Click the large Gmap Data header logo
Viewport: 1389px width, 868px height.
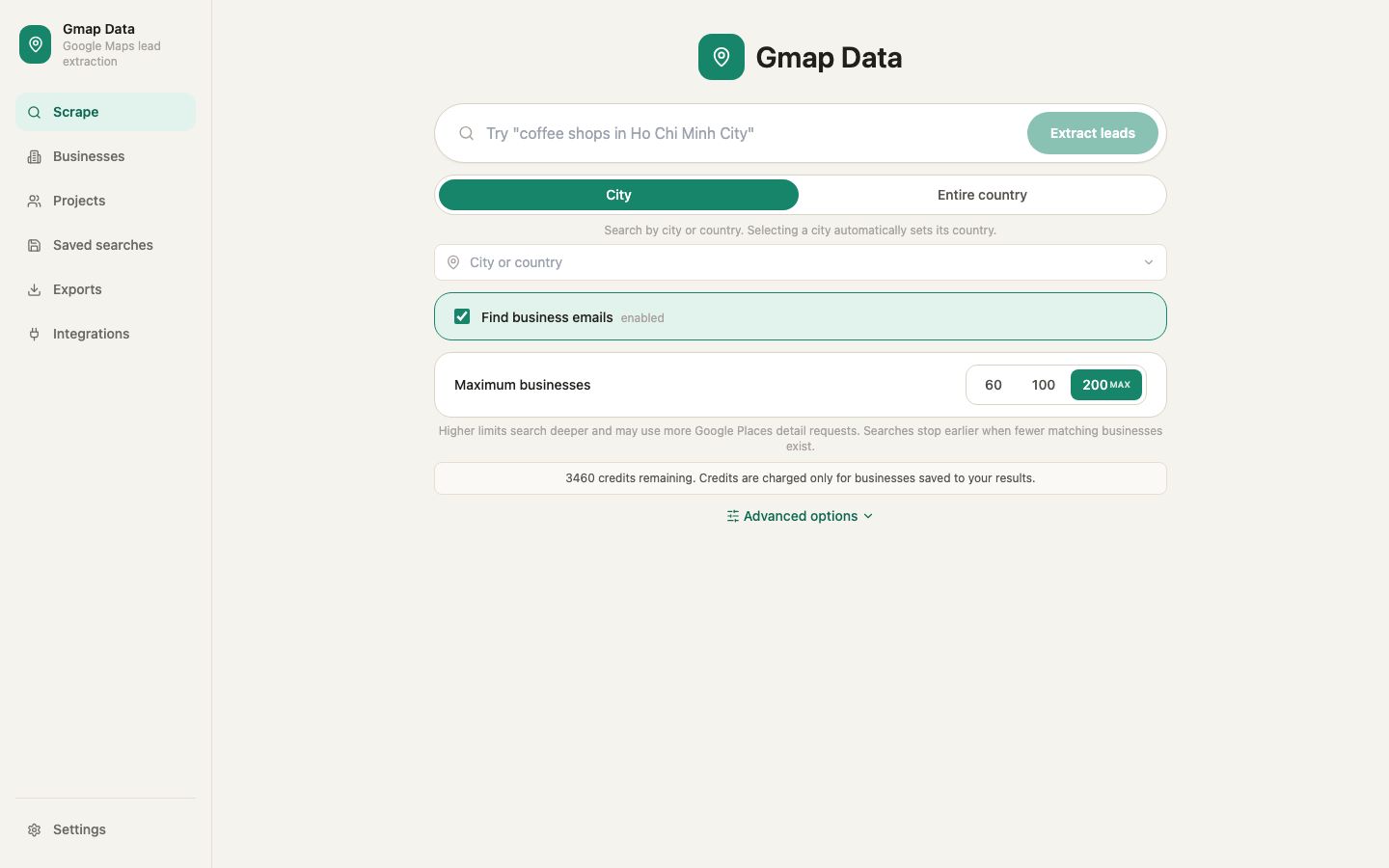(722, 57)
